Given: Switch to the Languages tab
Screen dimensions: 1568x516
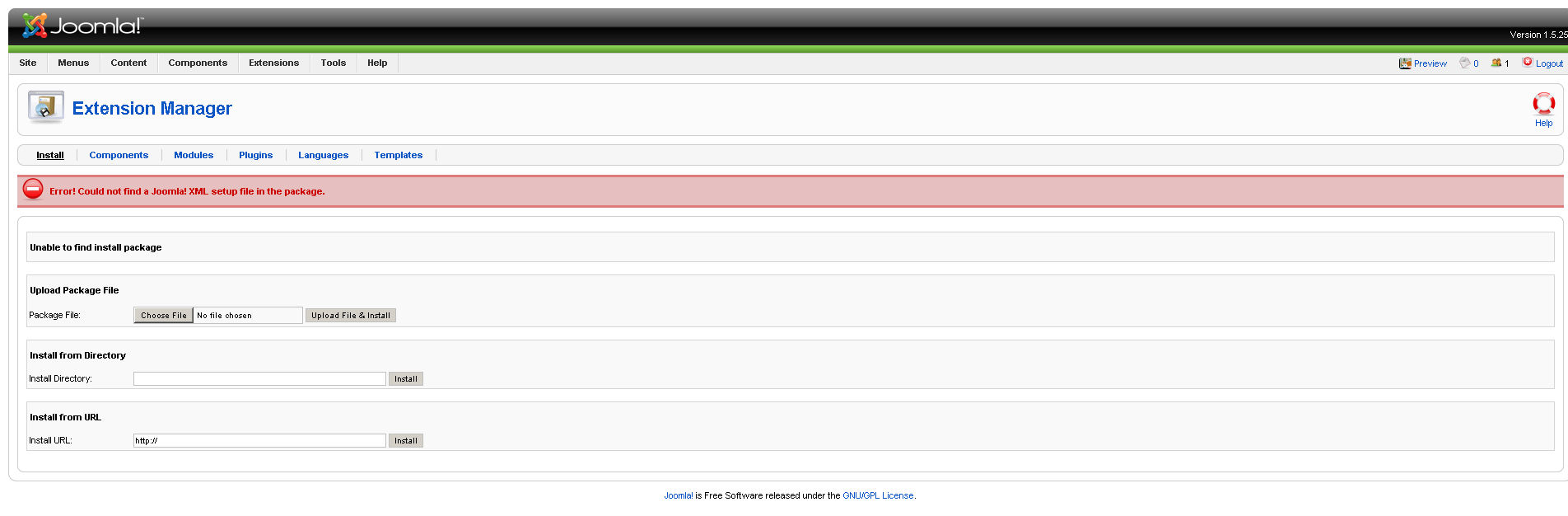Looking at the screenshot, I should (x=323, y=155).
